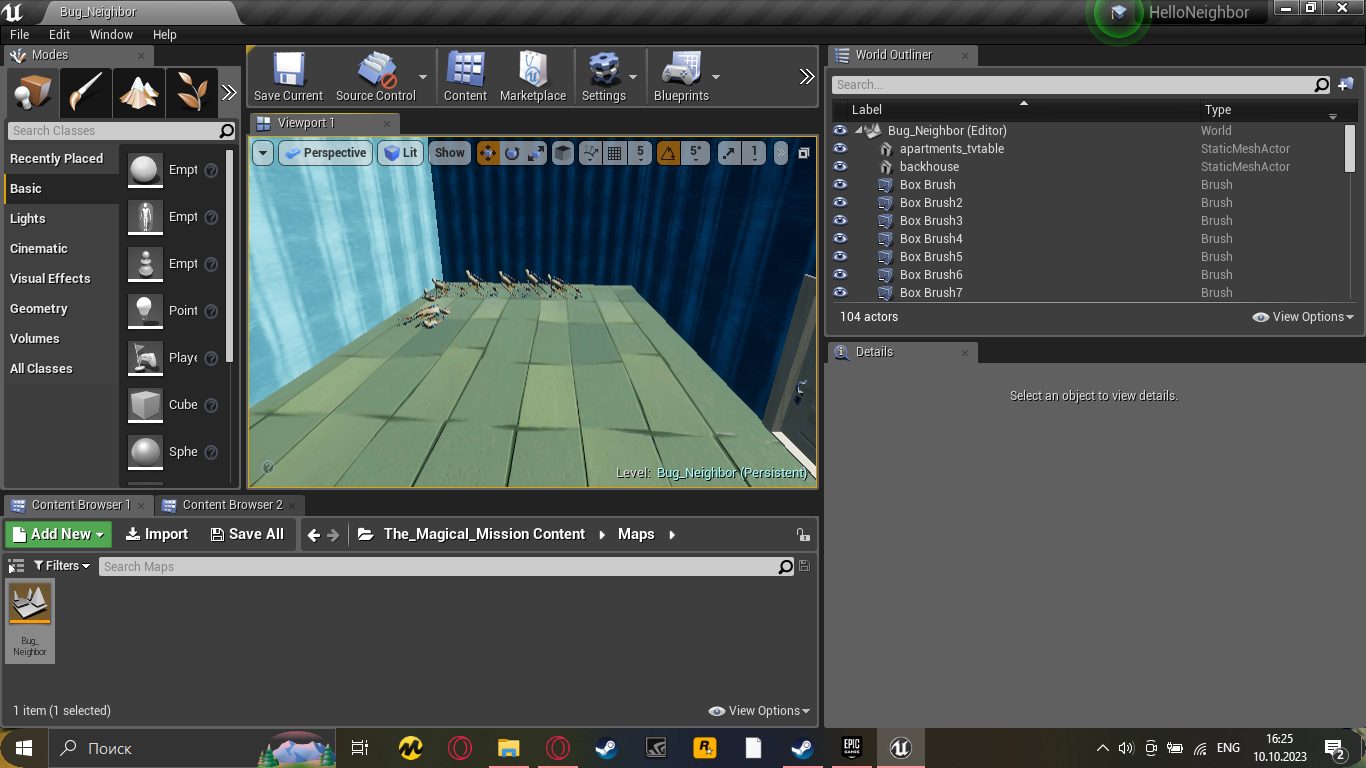Select the rotate gizmo tool in viewport
Image resolution: width=1366 pixels, height=768 pixels.
(x=512, y=153)
